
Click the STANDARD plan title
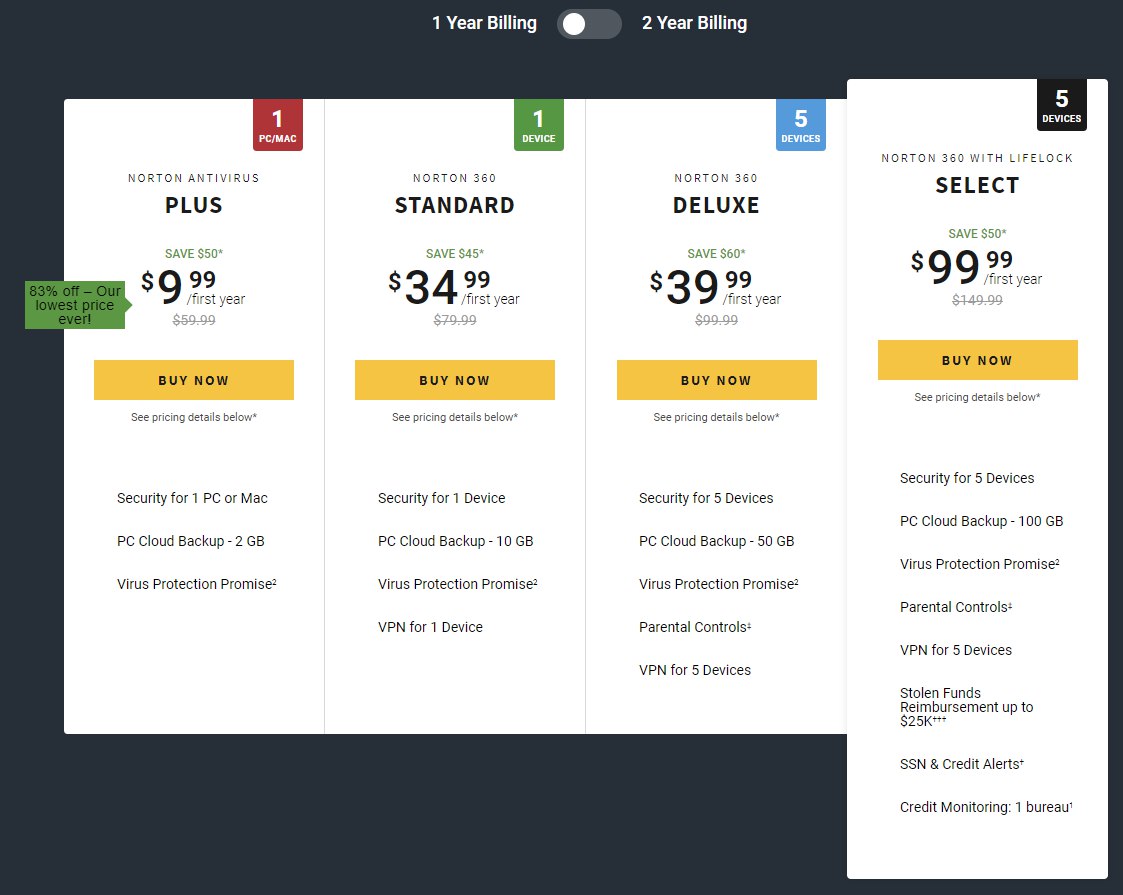point(455,205)
